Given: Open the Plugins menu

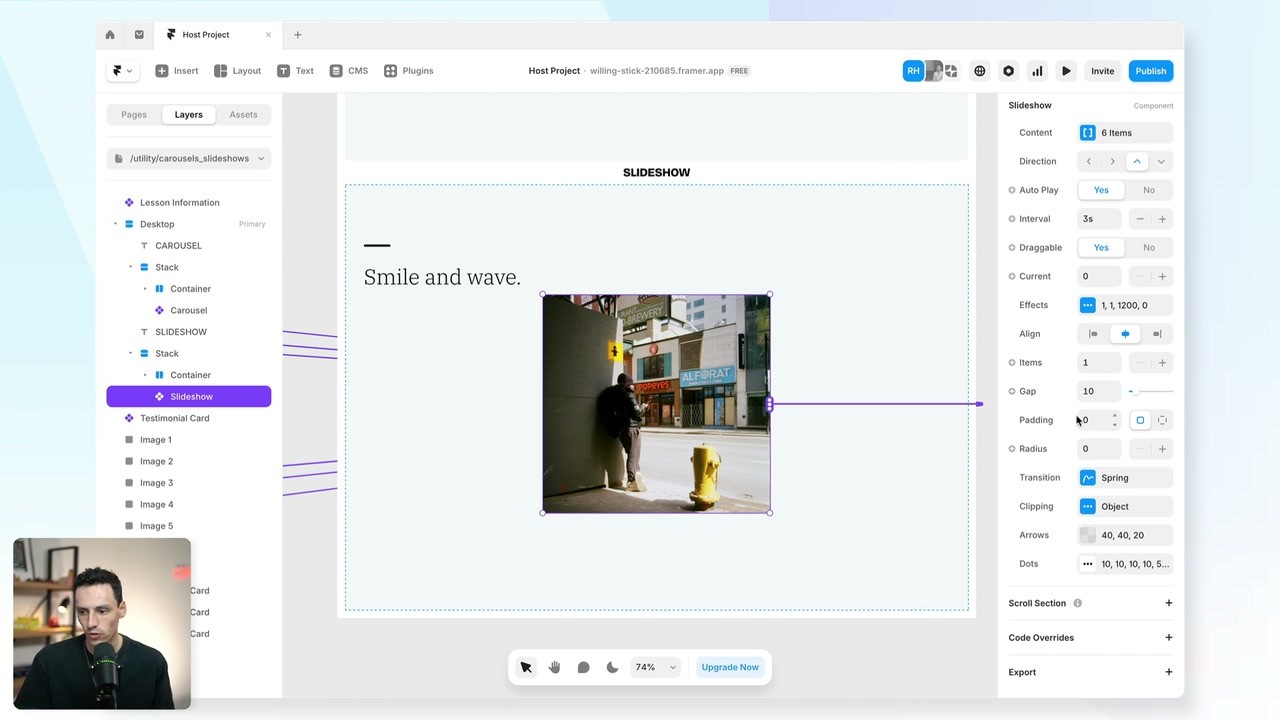Looking at the screenshot, I should tap(408, 71).
